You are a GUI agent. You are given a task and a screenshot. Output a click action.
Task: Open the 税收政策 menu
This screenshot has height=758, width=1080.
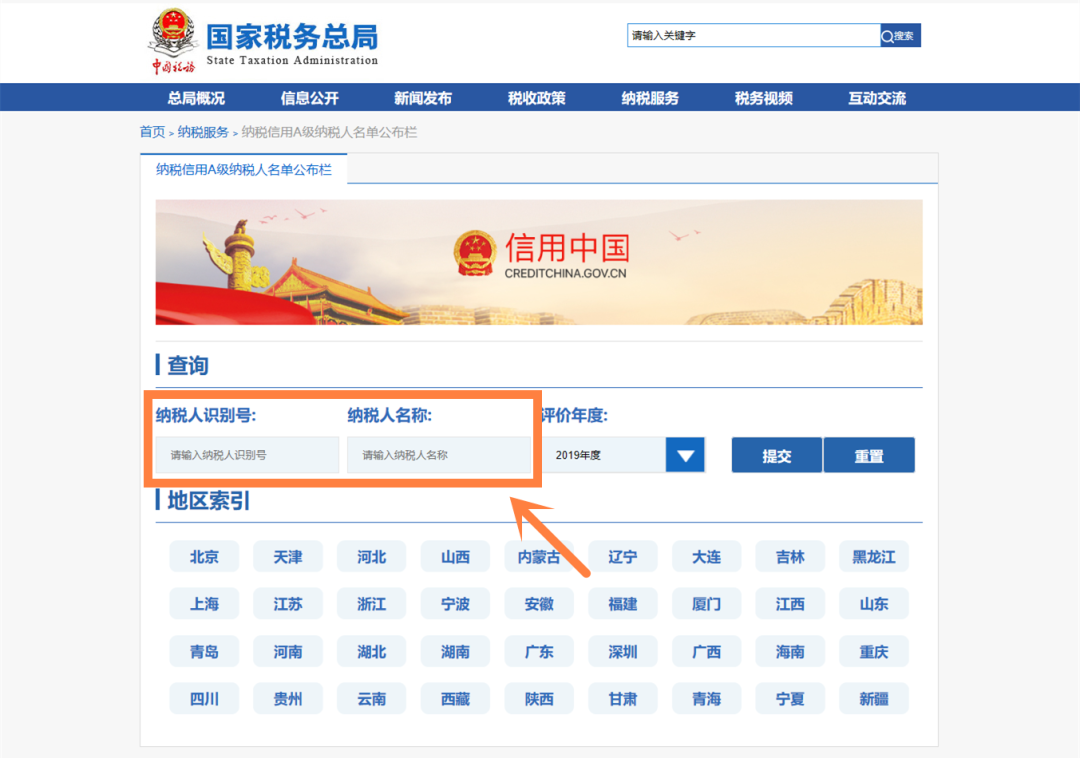[x=537, y=98]
